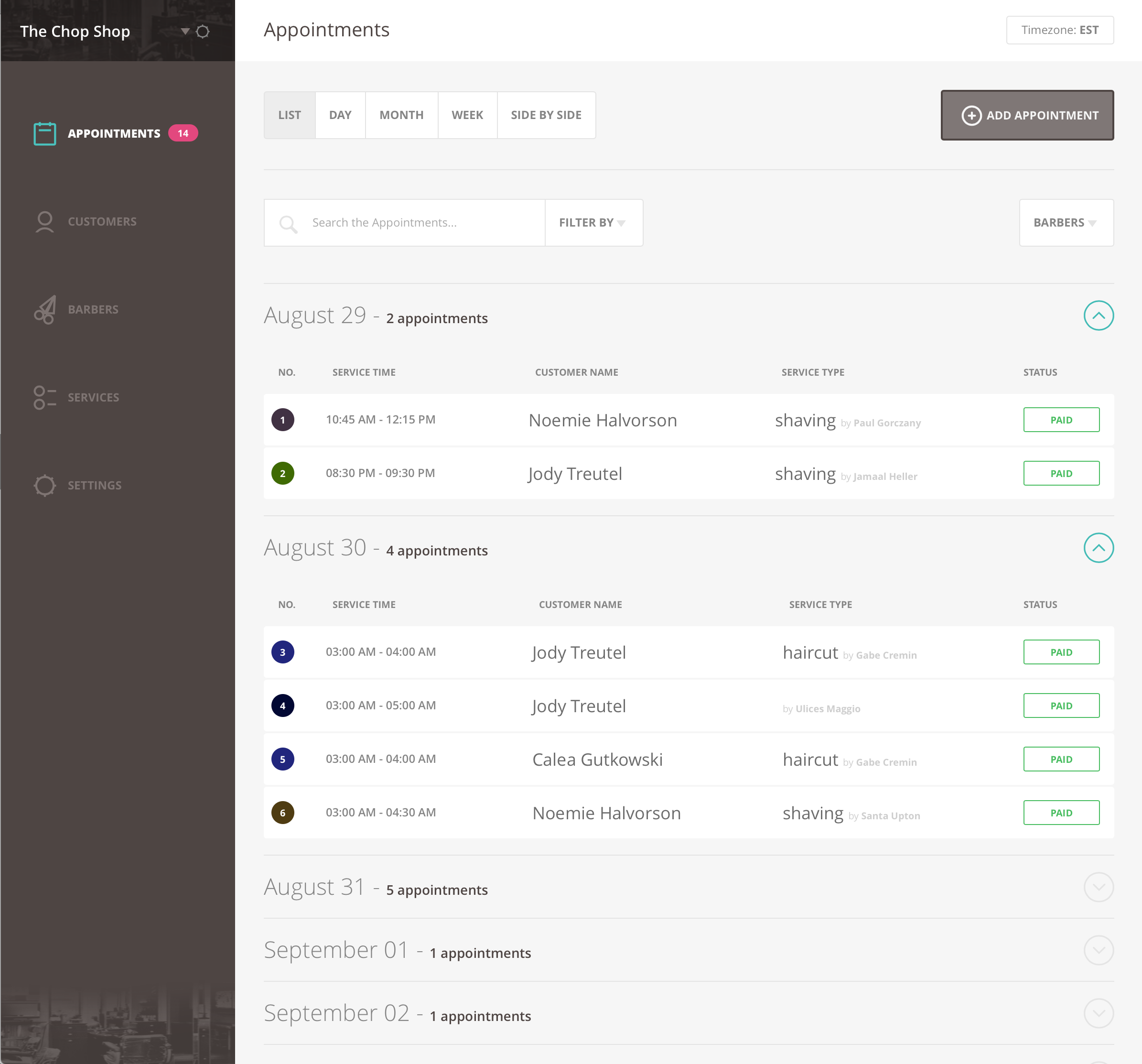Screen dimensions: 1142x1064
Task: Click the Services list icon
Action: pyautogui.click(x=44, y=398)
